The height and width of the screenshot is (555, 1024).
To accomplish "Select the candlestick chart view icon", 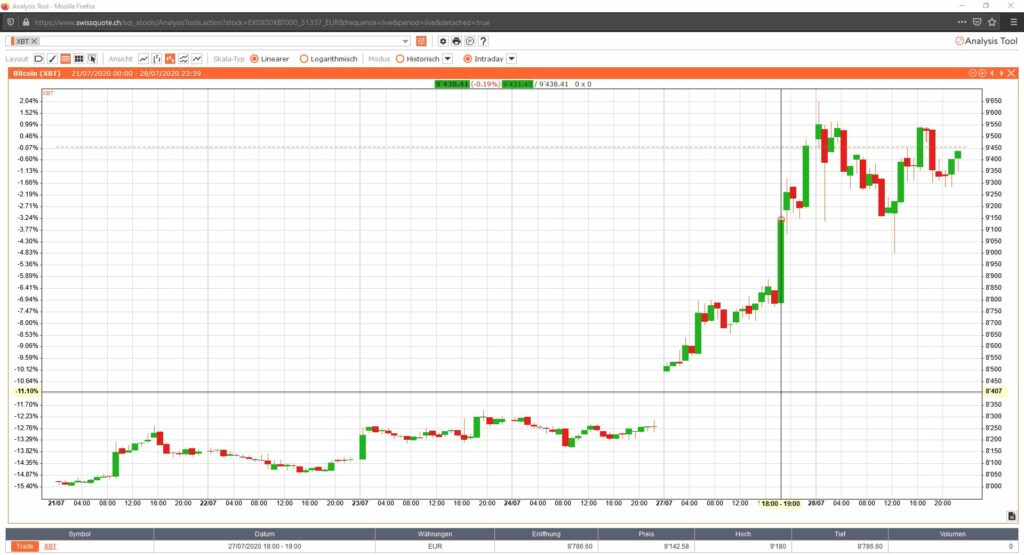I will pos(170,59).
